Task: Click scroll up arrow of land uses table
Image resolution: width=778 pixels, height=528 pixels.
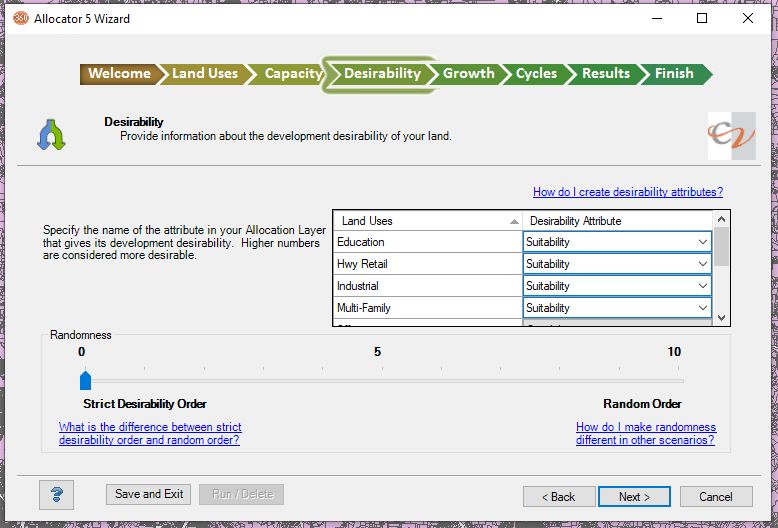Action: [x=721, y=219]
